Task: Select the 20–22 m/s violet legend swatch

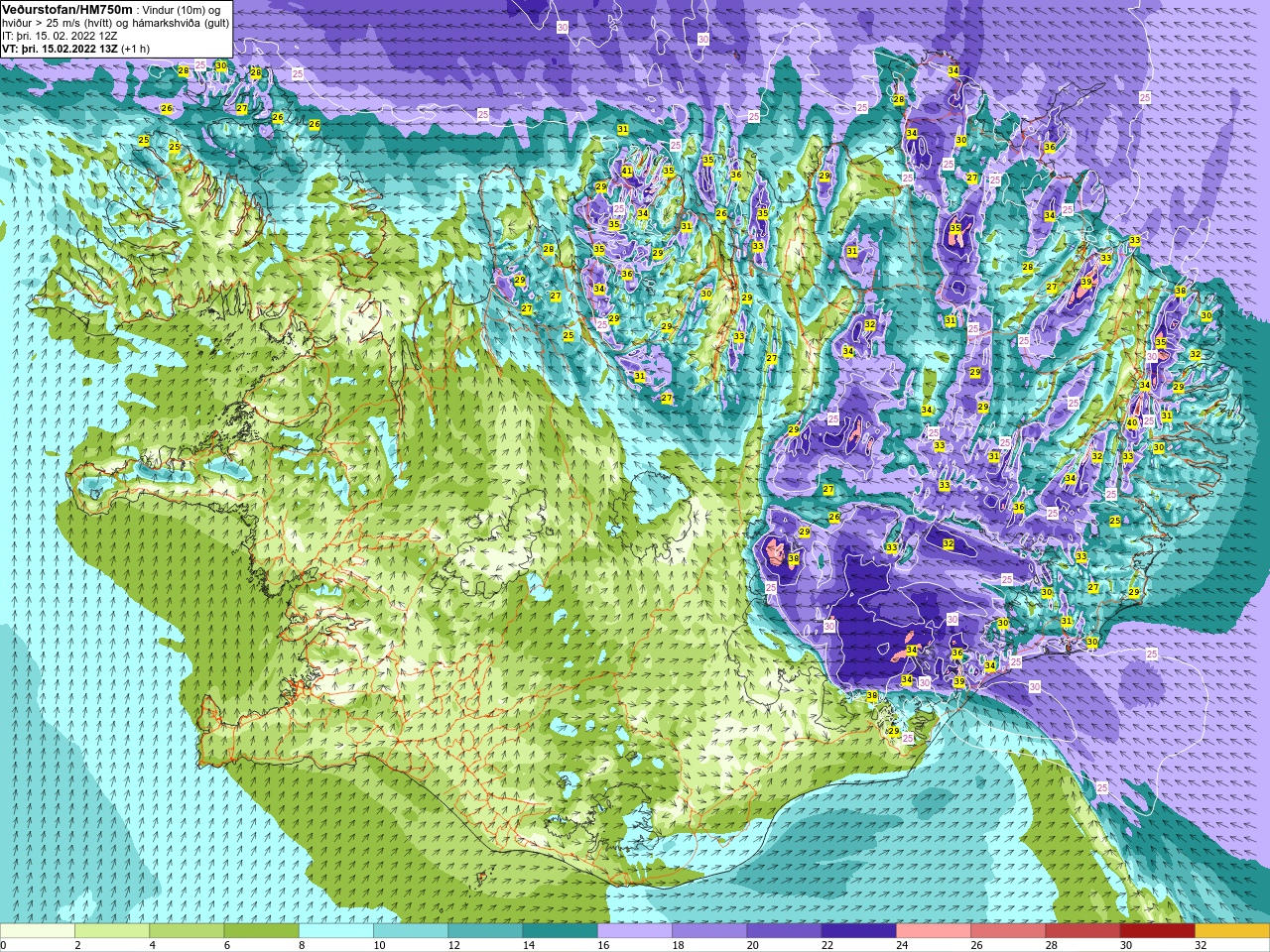Action: click(x=785, y=931)
